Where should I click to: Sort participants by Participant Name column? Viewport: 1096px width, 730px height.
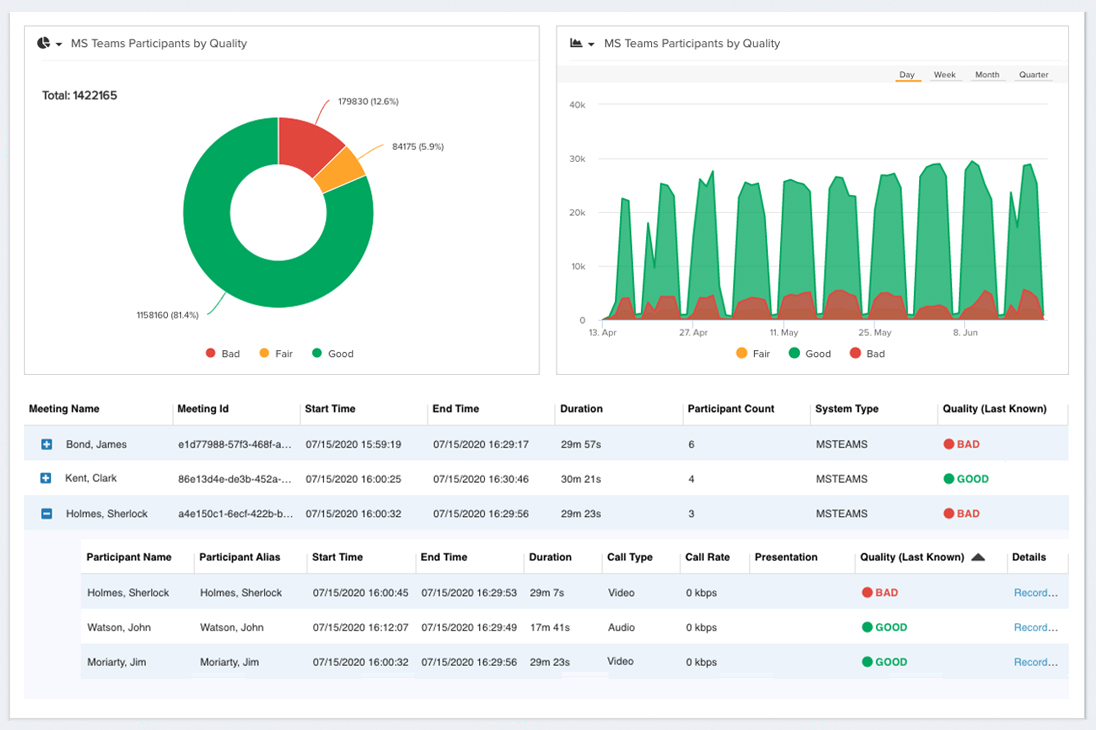pos(129,557)
